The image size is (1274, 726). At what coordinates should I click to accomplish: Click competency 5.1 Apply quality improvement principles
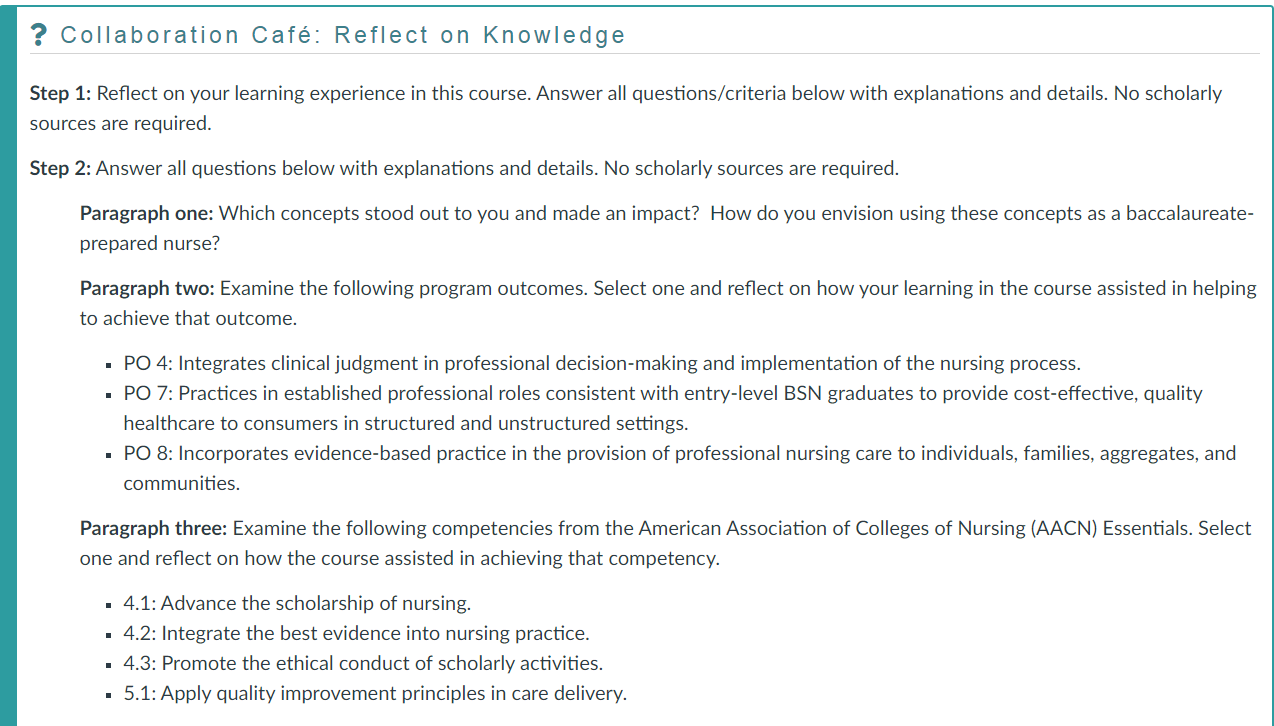coord(375,693)
